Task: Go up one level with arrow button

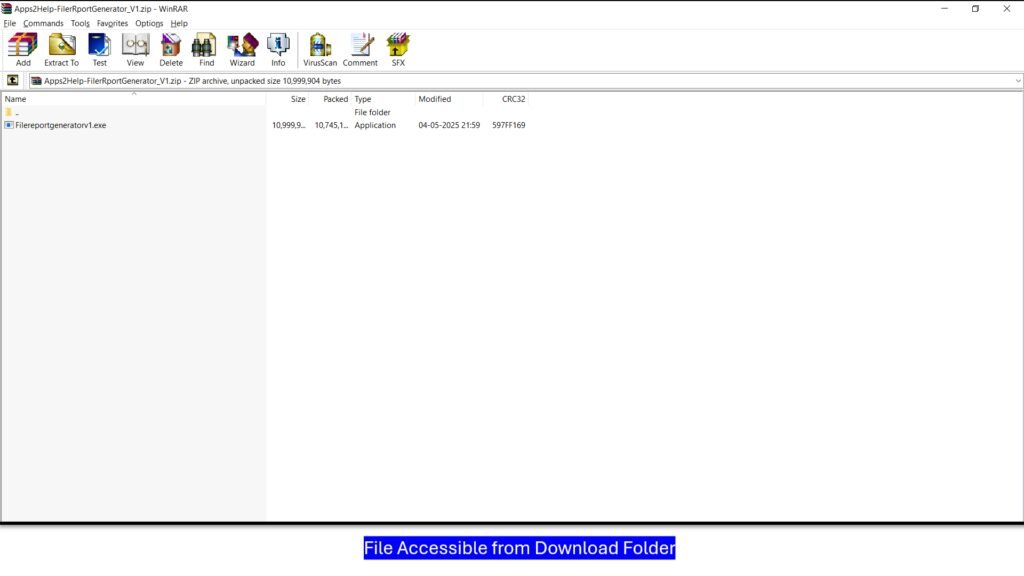Action: tap(13, 81)
